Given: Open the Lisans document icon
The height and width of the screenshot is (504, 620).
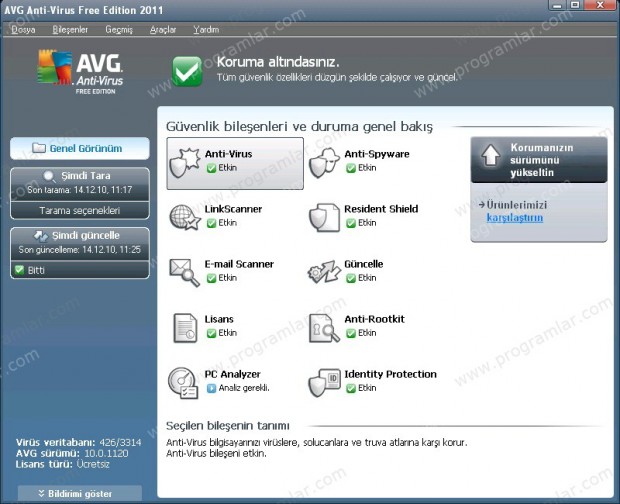Looking at the screenshot, I should click(185, 328).
